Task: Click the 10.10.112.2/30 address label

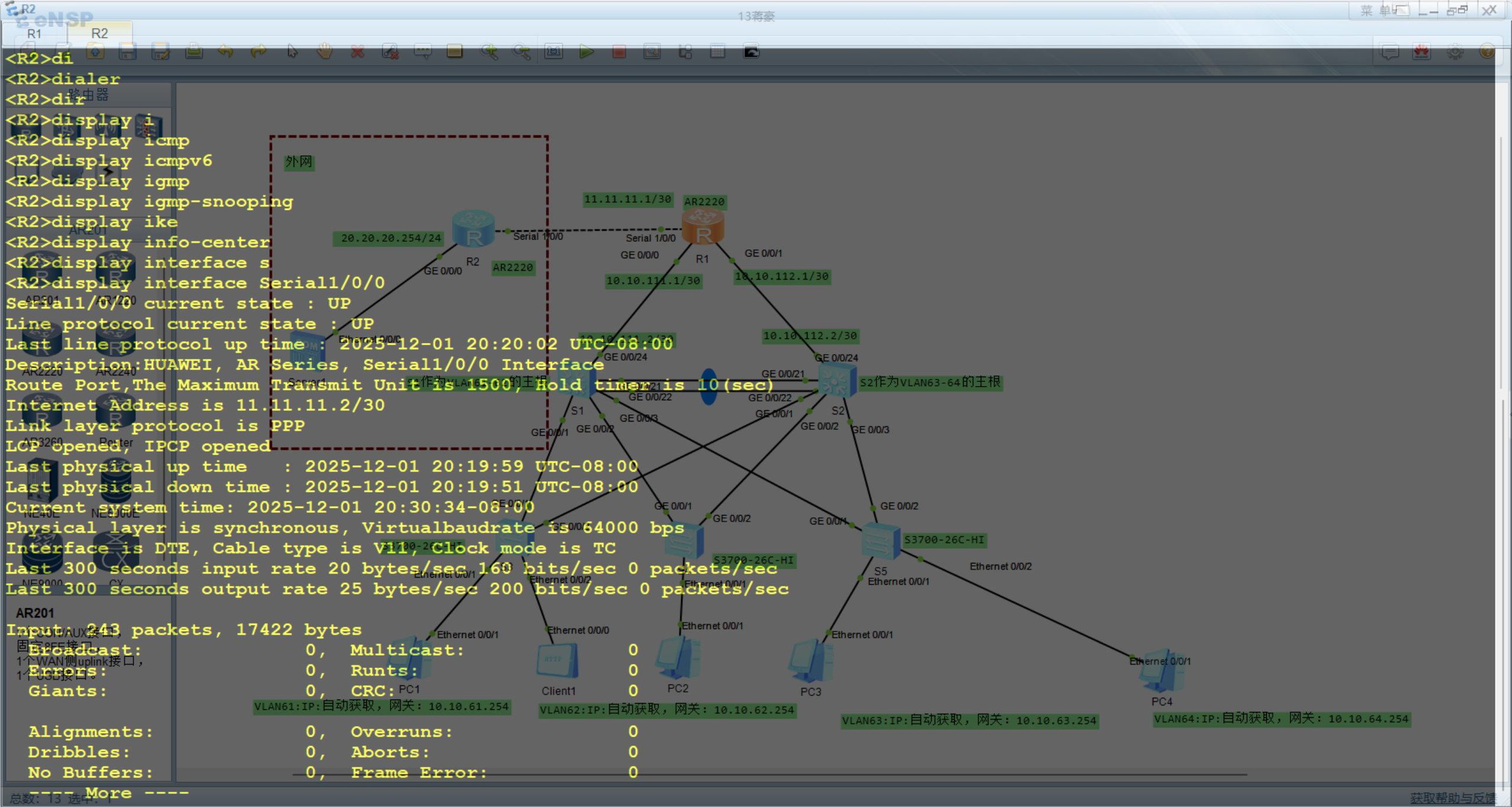Action: [x=810, y=336]
